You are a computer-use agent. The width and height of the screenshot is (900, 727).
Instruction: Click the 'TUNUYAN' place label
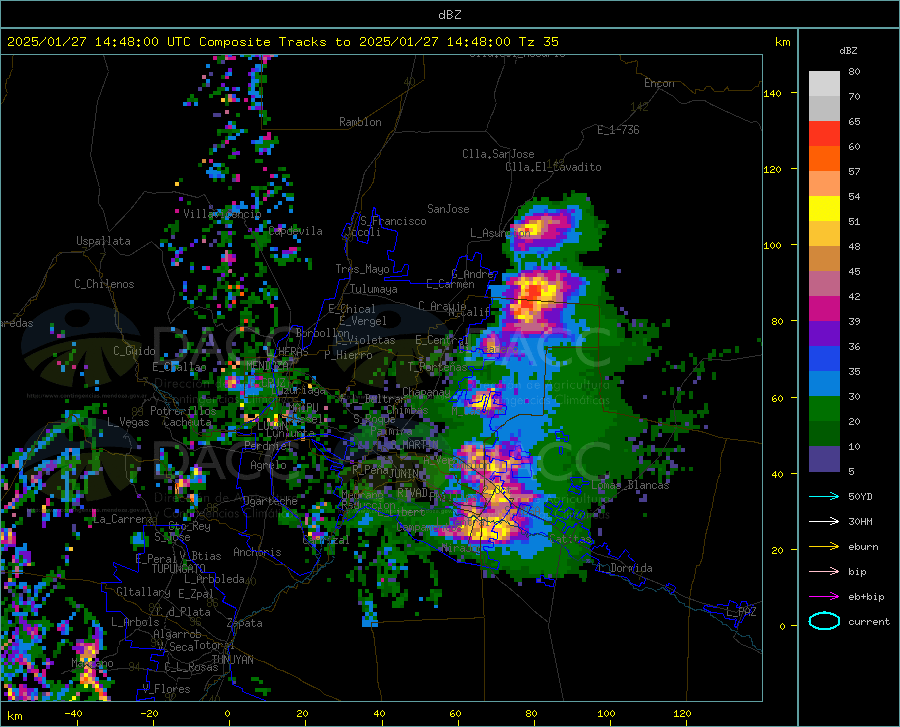point(232,660)
